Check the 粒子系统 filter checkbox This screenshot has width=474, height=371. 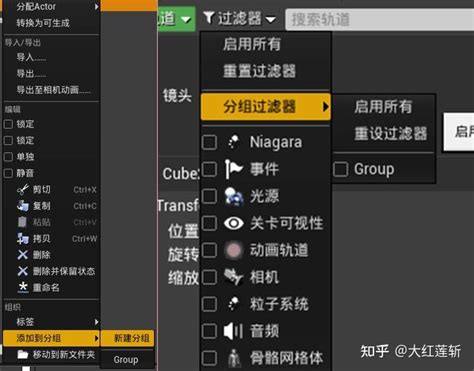point(209,304)
